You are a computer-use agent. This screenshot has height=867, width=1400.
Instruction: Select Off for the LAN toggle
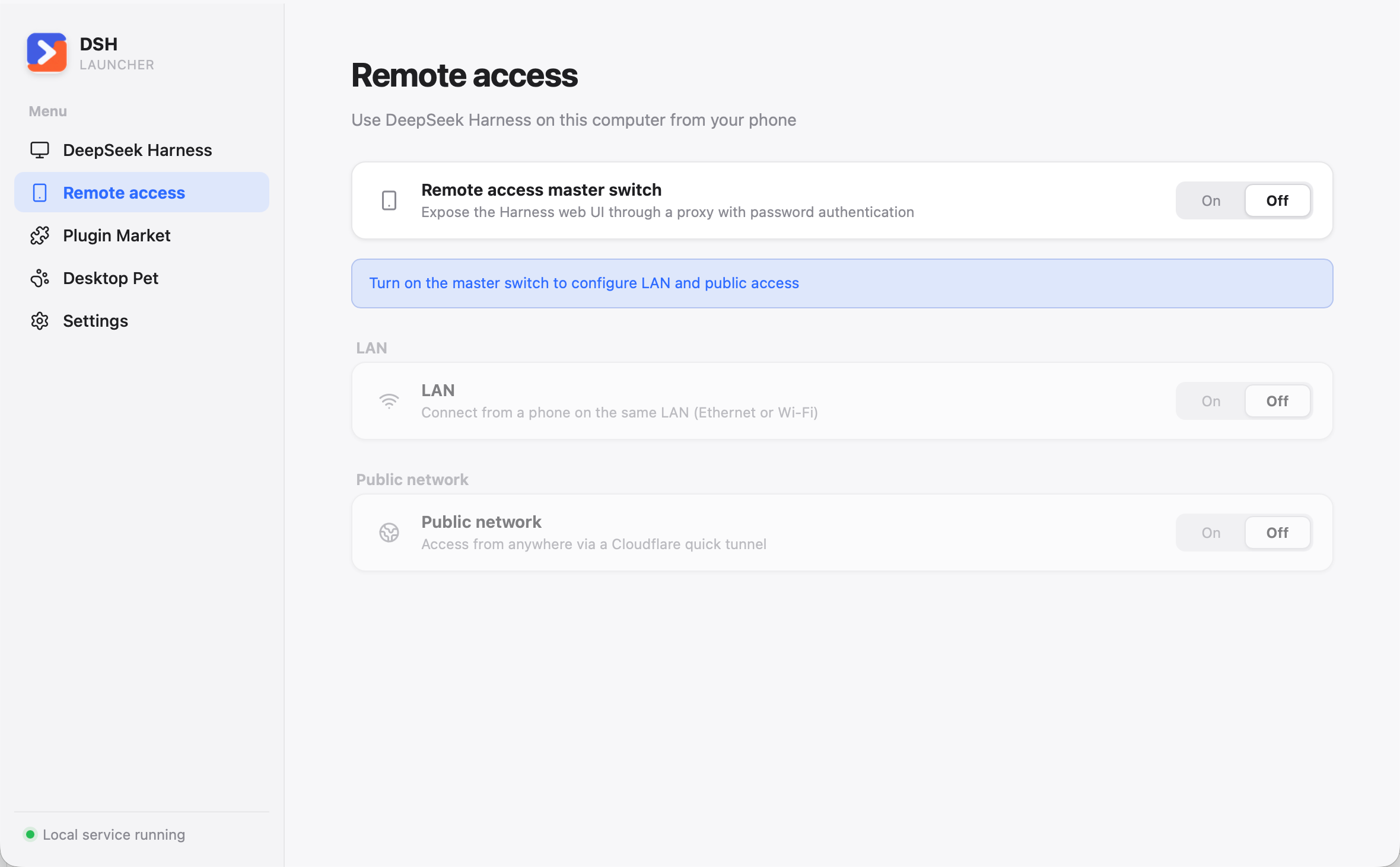pos(1277,401)
